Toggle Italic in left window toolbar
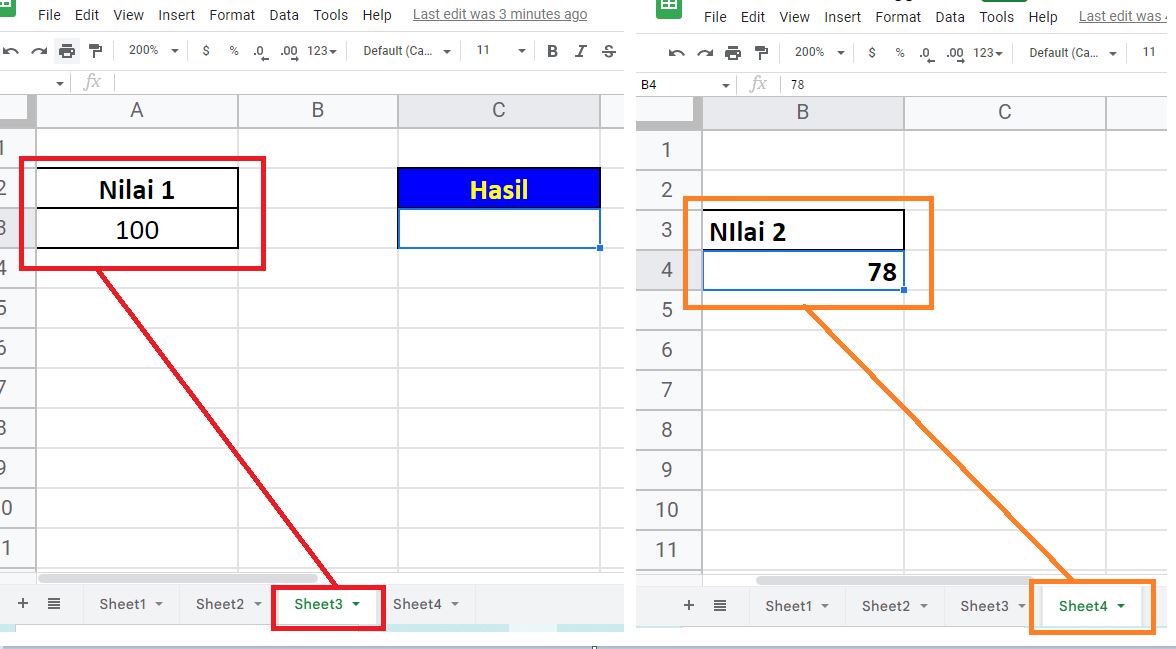This screenshot has width=1176, height=649. coord(580,51)
